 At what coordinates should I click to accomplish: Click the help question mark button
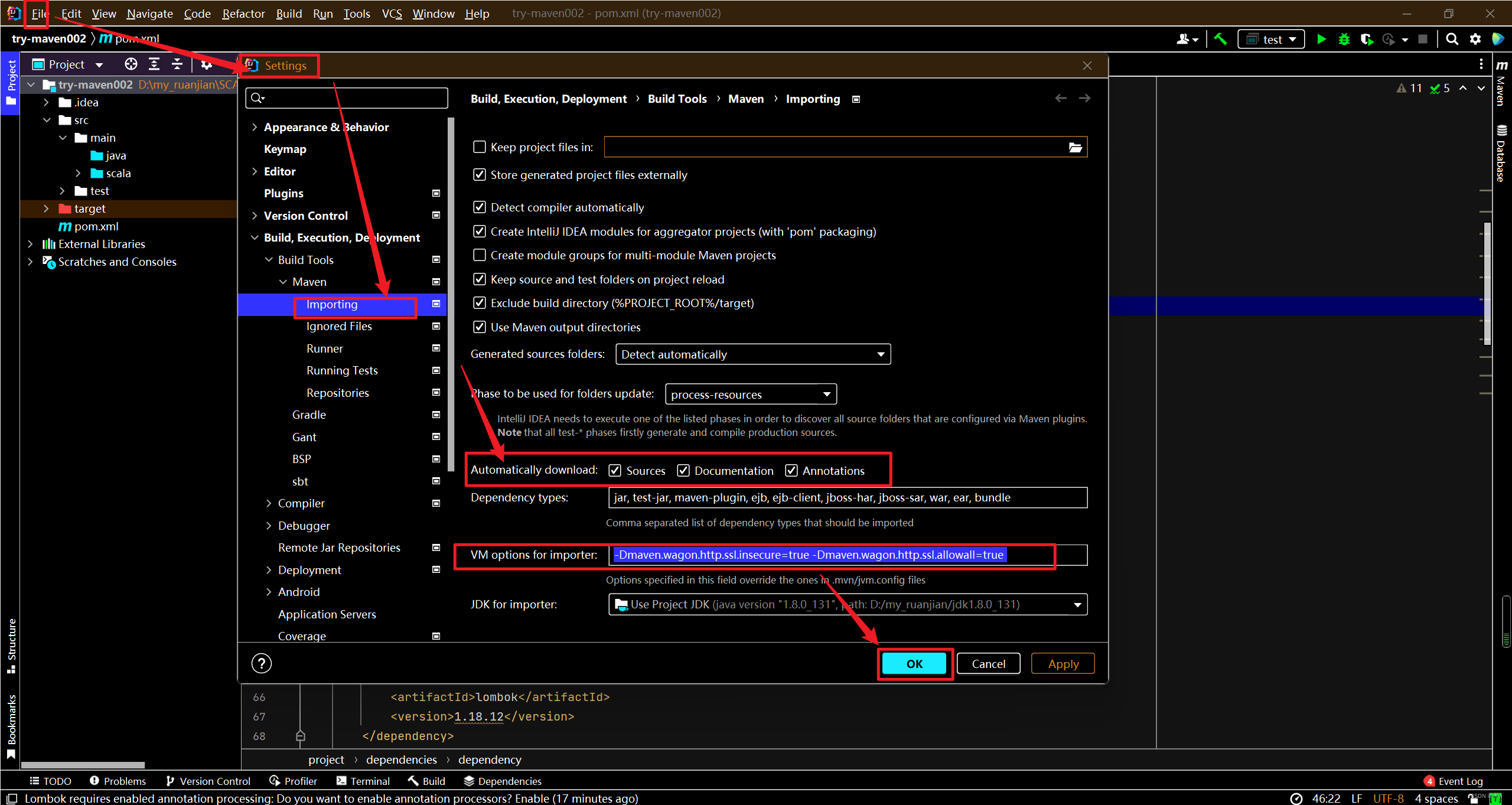coord(261,663)
